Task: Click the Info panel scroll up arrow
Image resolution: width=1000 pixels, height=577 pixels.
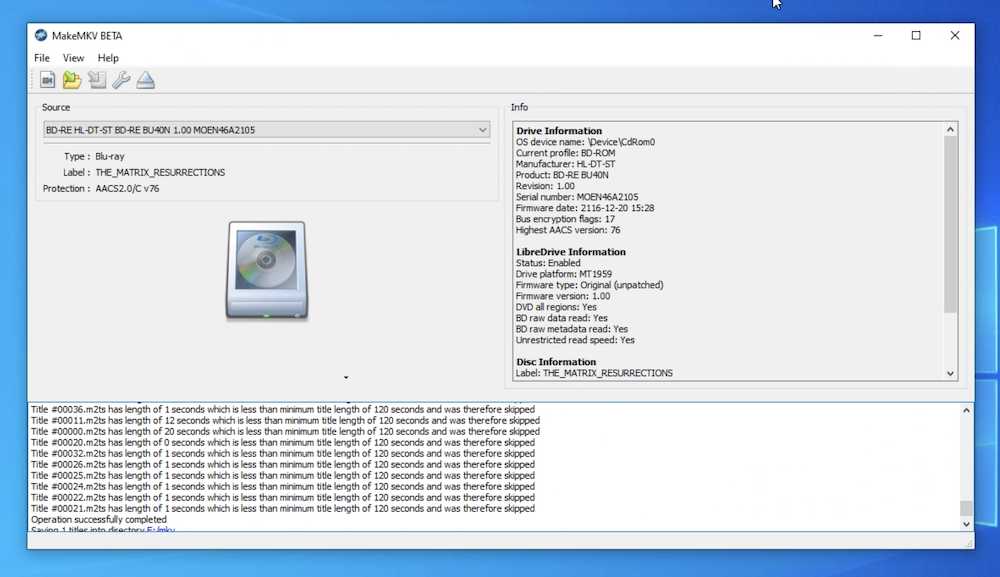Action: [950, 129]
